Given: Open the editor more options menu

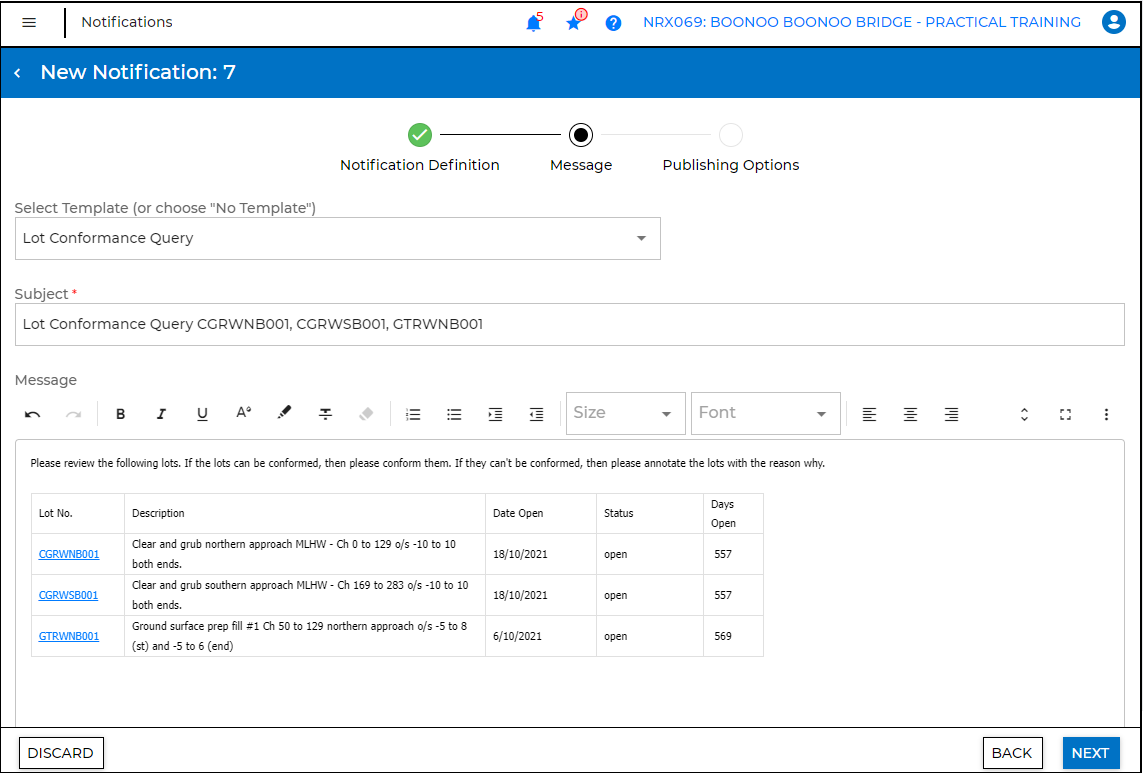Looking at the screenshot, I should [1106, 414].
